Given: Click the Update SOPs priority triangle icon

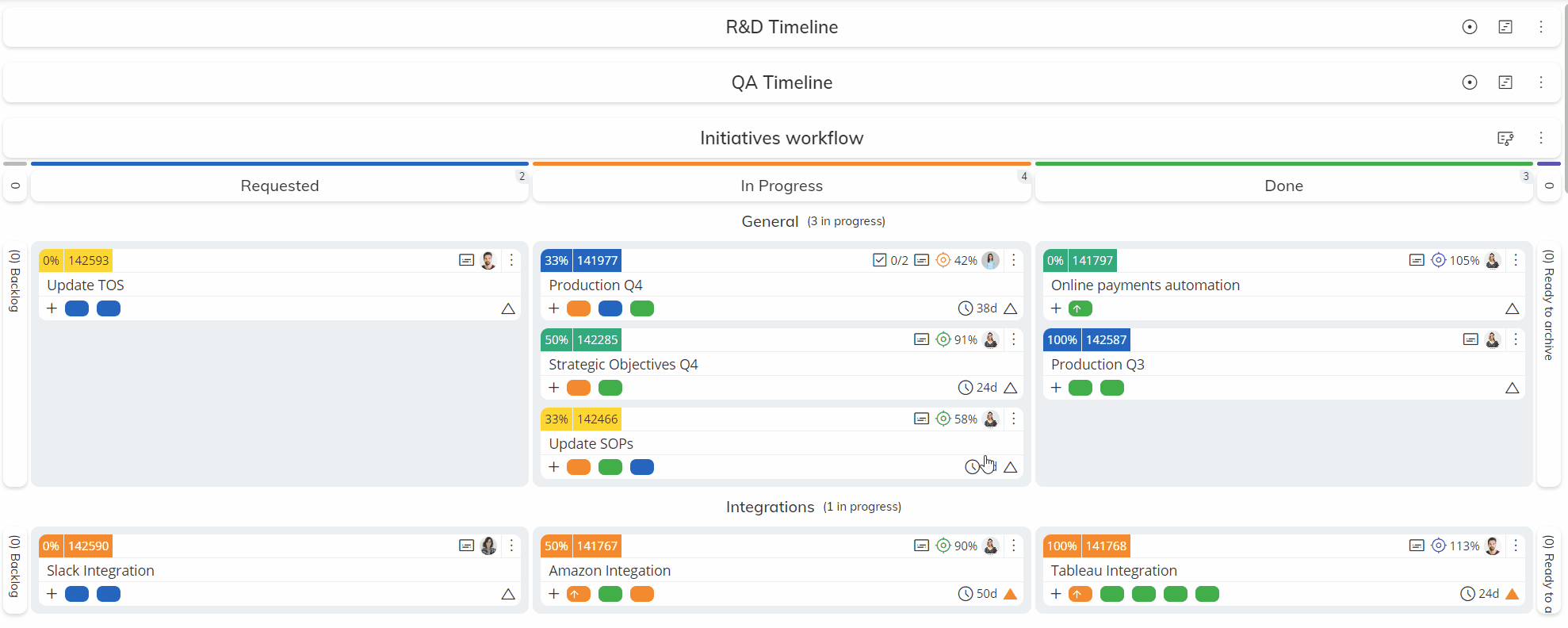Looking at the screenshot, I should 1010,467.
